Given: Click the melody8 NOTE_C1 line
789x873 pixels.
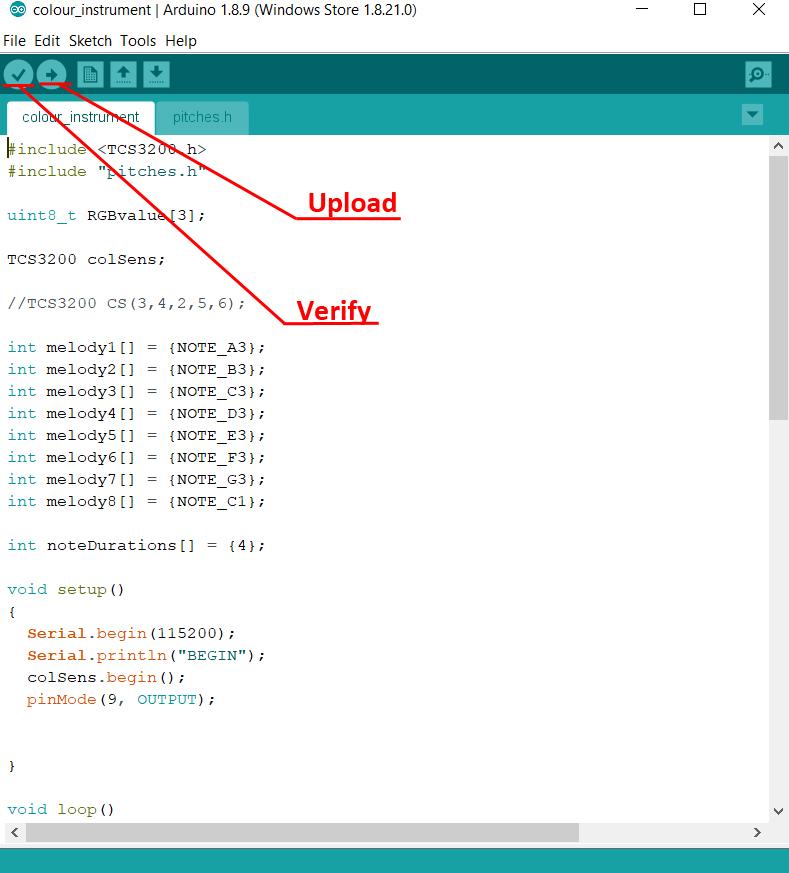Looking at the screenshot, I should pos(136,502).
